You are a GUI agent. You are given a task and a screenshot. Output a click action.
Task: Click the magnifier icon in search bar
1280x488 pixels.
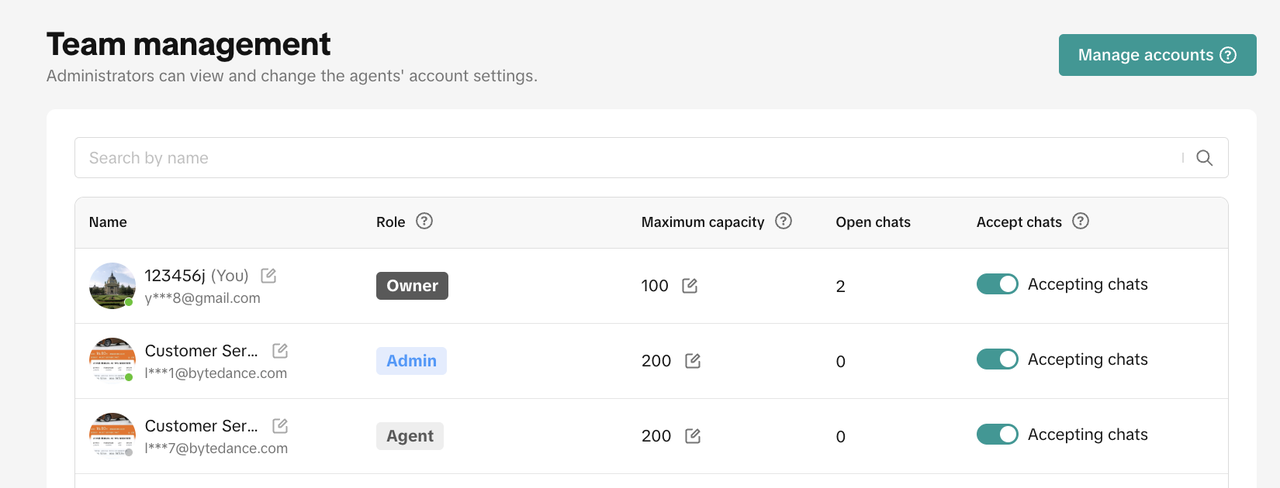(x=1204, y=158)
